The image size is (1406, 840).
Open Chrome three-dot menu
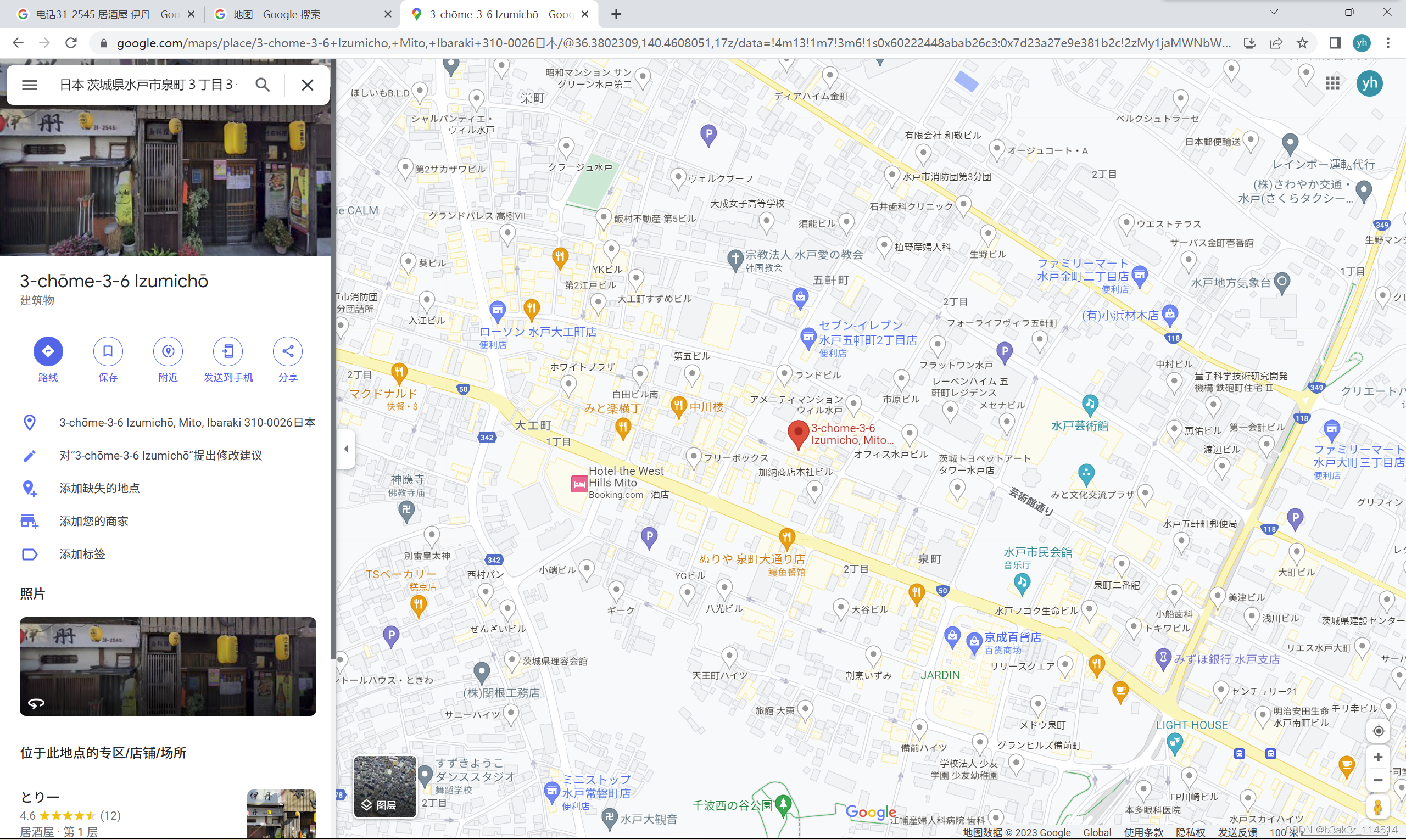[x=1388, y=43]
